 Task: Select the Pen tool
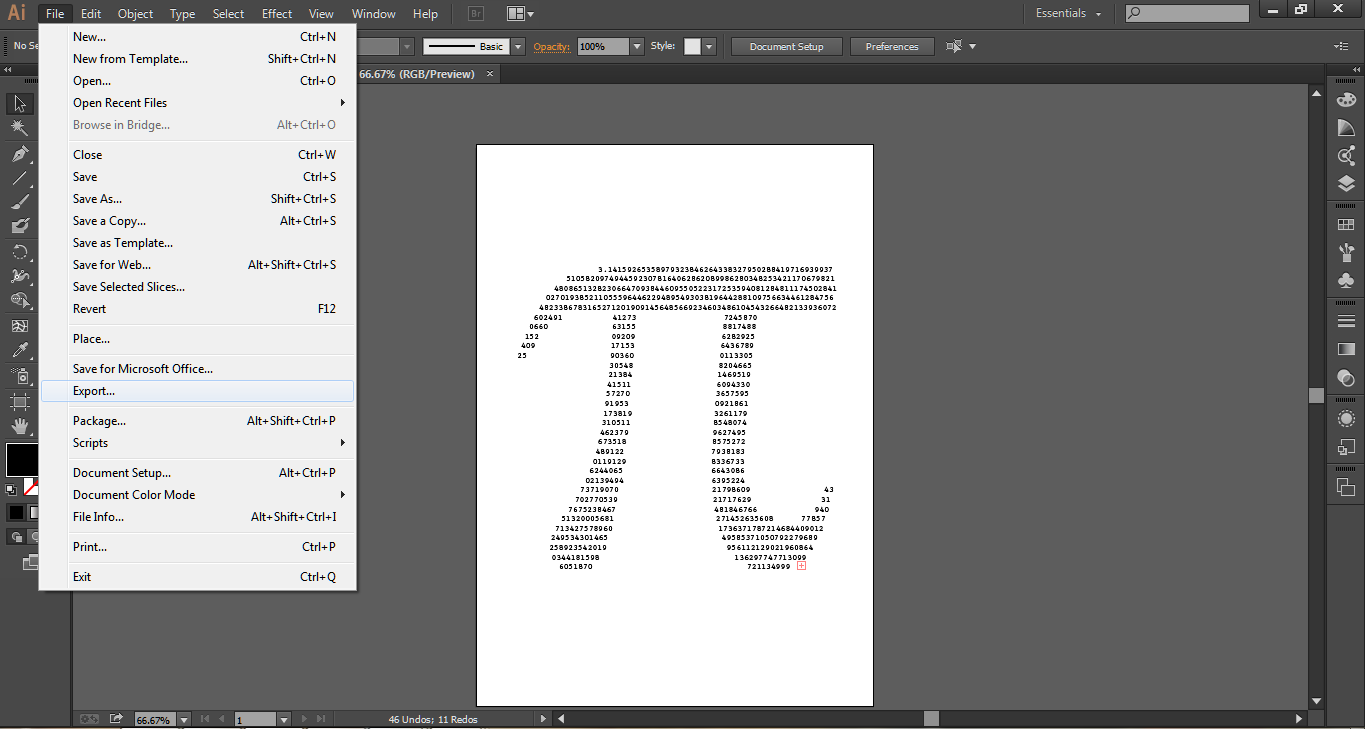click(x=19, y=154)
